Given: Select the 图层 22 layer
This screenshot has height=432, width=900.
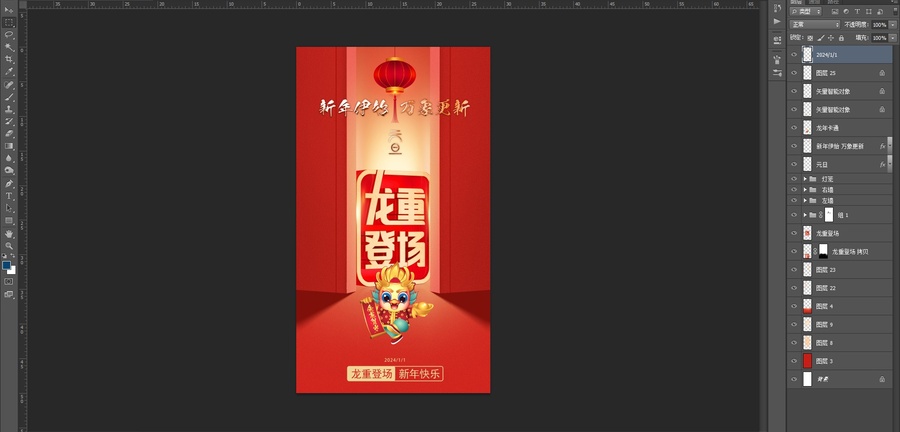Looking at the screenshot, I should click(840, 288).
